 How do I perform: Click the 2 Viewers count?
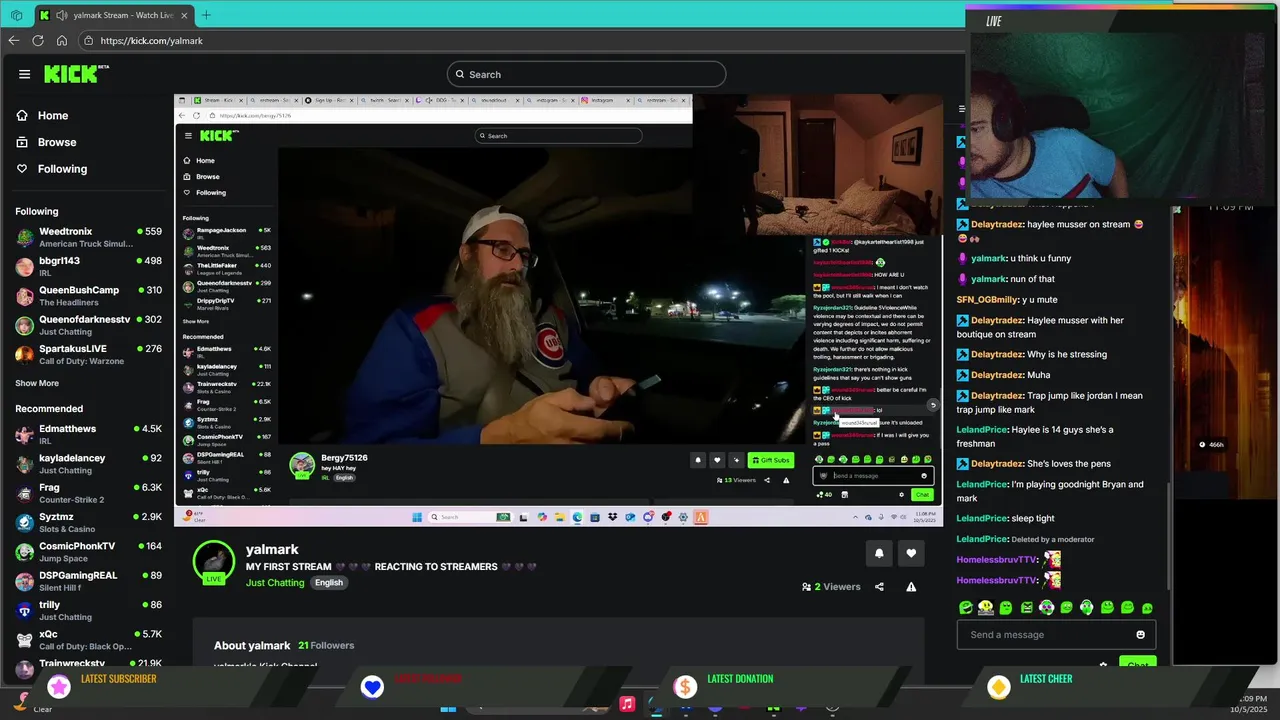pos(831,587)
